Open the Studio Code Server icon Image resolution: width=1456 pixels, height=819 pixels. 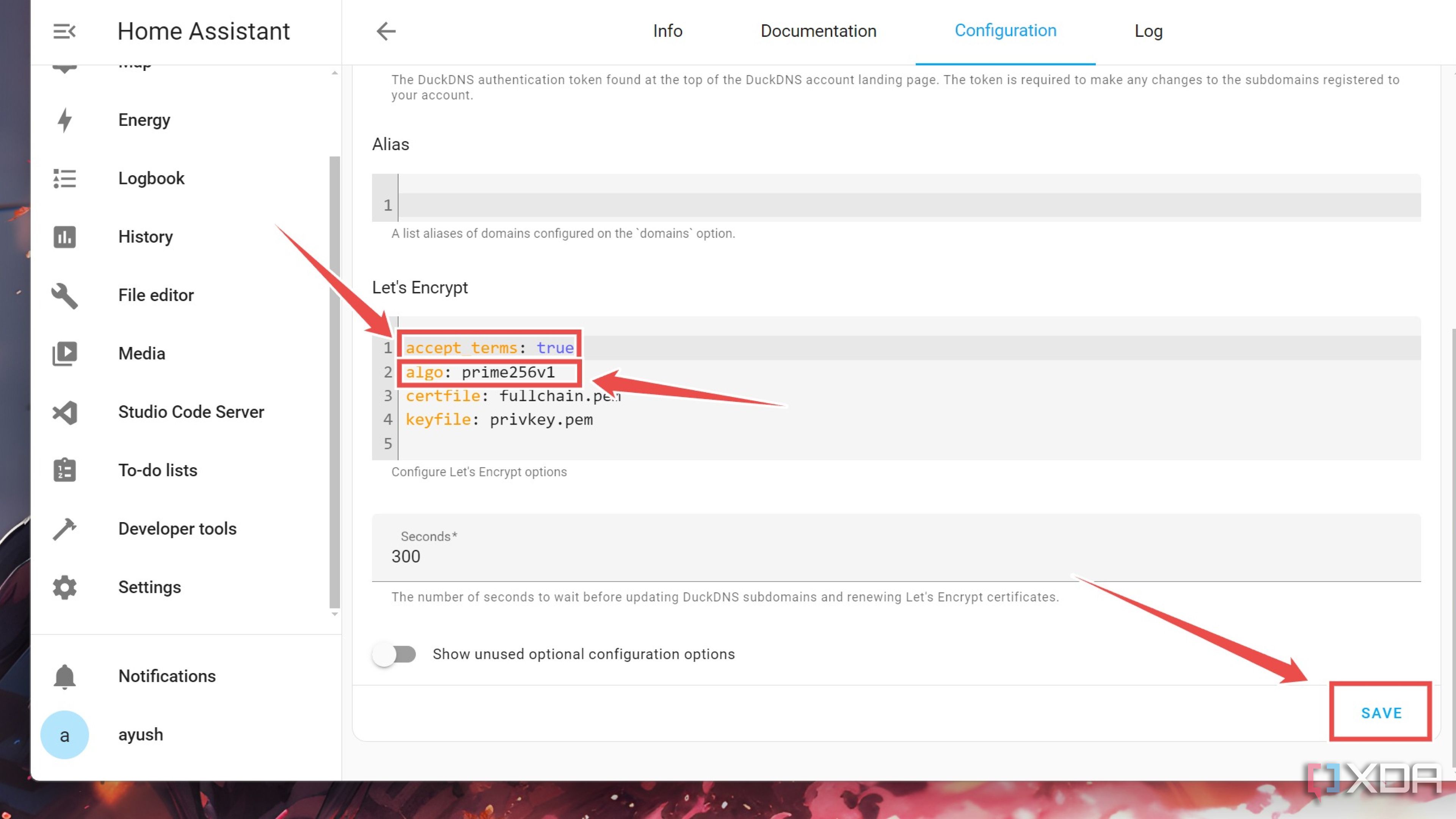(64, 412)
